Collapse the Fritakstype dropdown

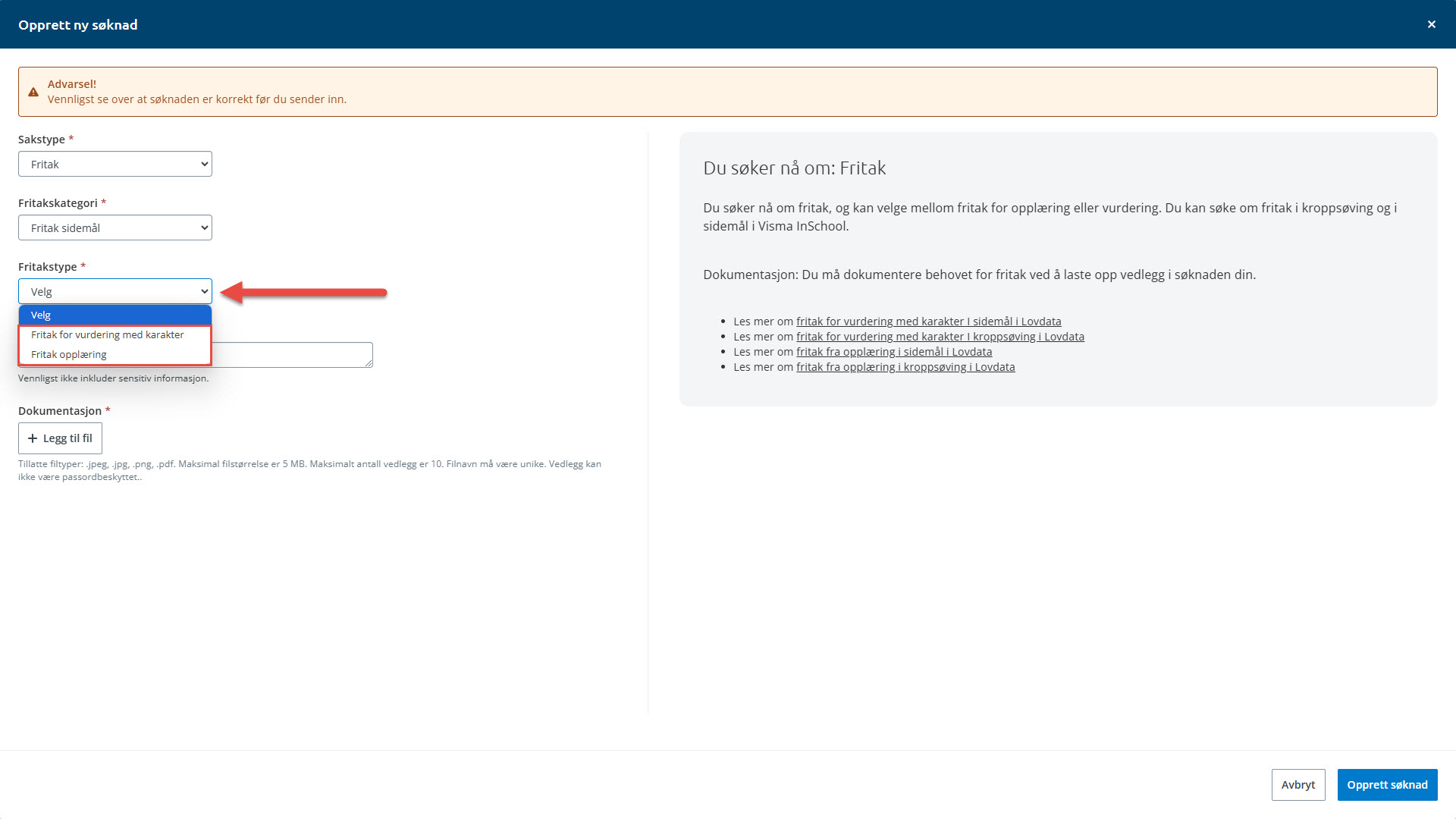pos(115,291)
